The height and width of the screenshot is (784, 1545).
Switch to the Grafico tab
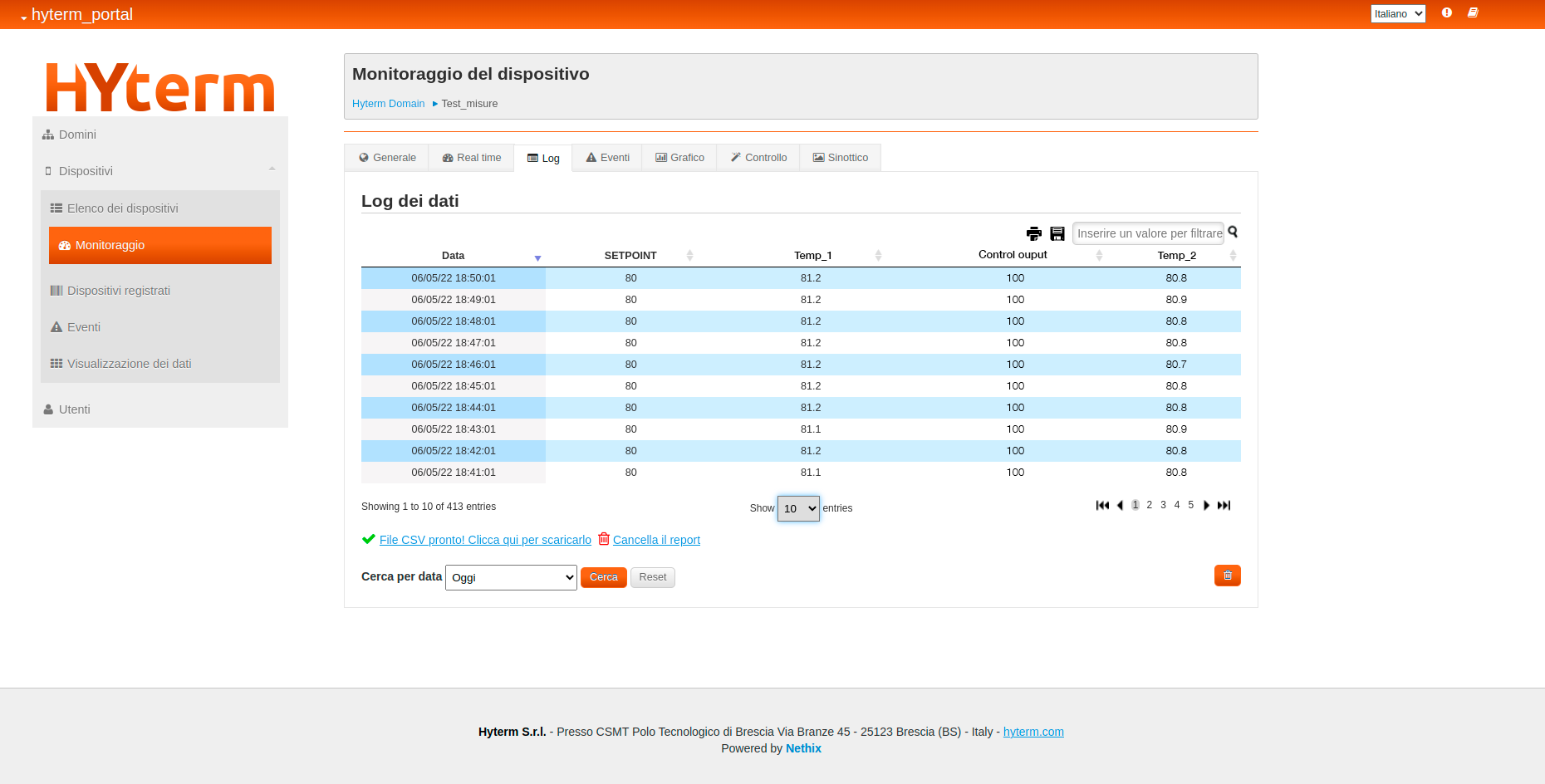pyautogui.click(x=679, y=158)
